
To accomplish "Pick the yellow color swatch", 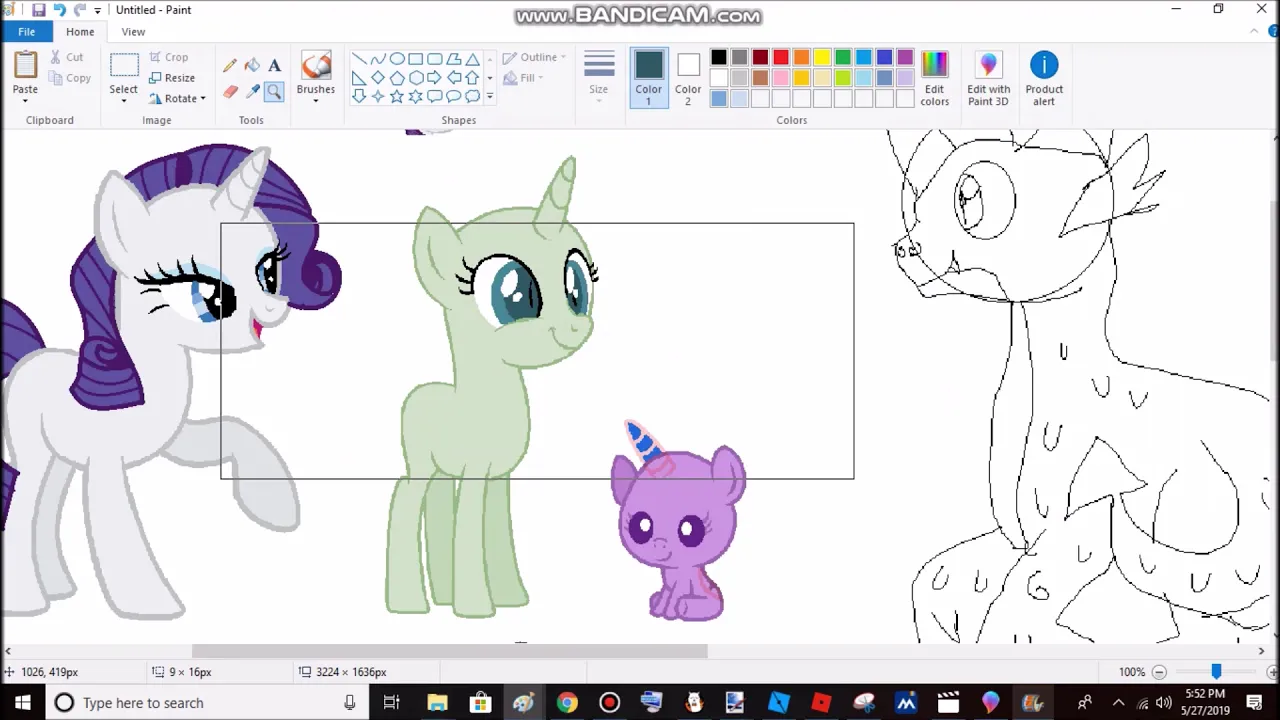I will point(822,57).
